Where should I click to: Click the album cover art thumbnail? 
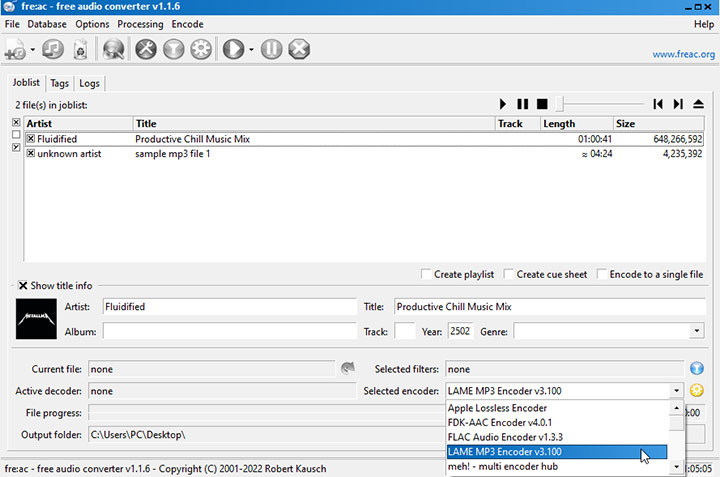click(x=36, y=319)
